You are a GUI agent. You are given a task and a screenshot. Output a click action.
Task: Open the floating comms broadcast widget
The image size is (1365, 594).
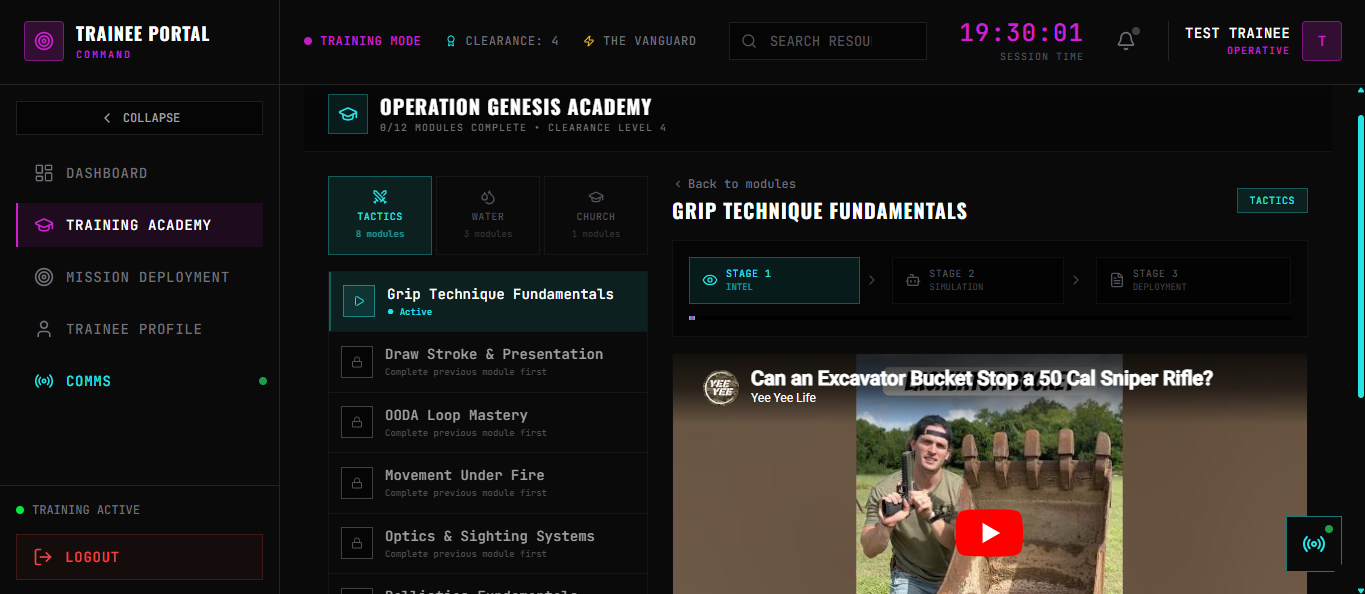click(1313, 543)
